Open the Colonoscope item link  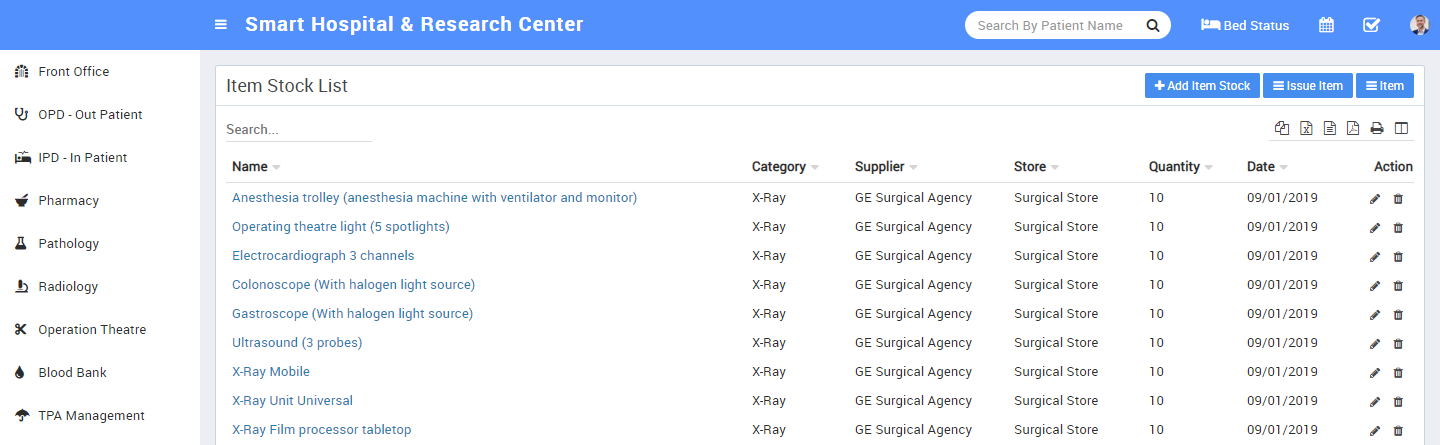[353, 285]
